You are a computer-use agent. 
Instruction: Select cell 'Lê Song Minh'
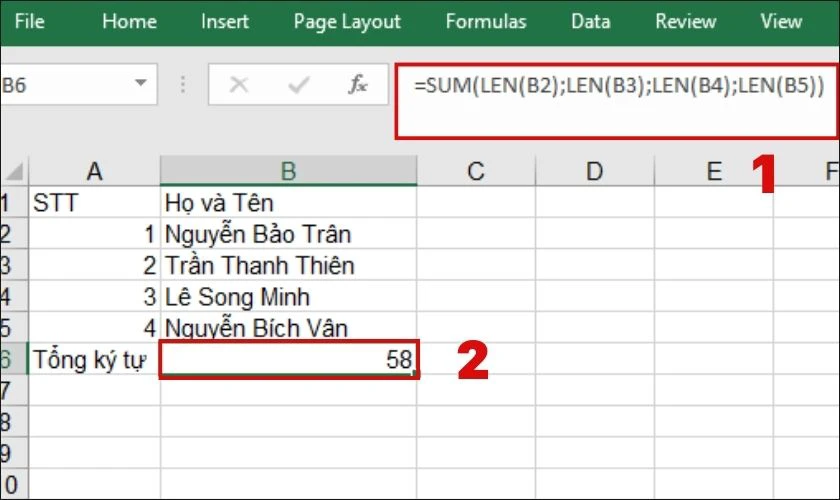pos(288,296)
